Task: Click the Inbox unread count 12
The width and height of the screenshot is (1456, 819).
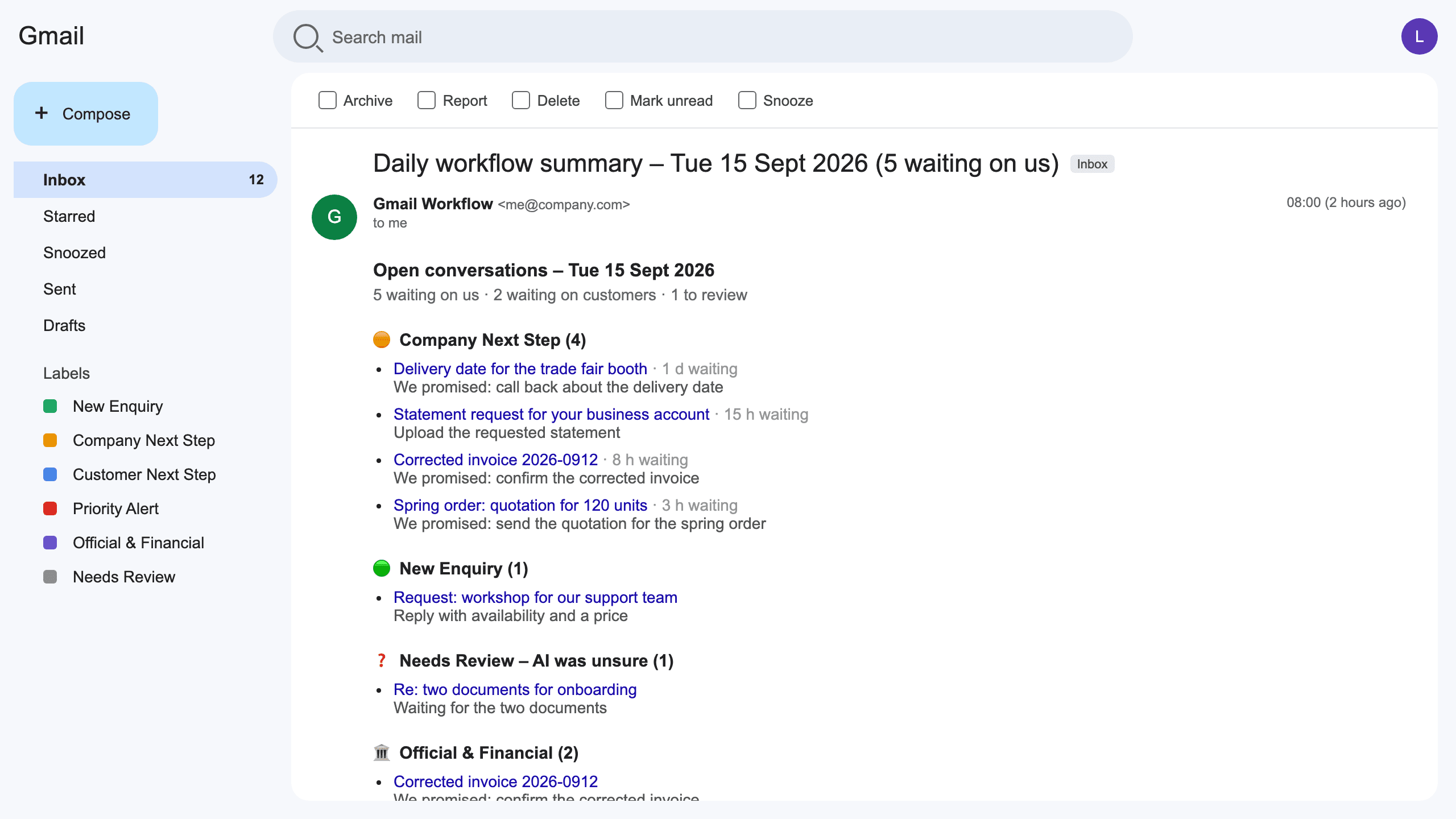Action: 257,180
